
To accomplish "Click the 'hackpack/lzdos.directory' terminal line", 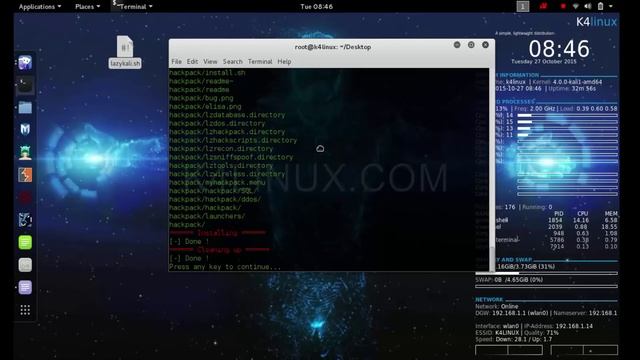I will click(x=217, y=123).
